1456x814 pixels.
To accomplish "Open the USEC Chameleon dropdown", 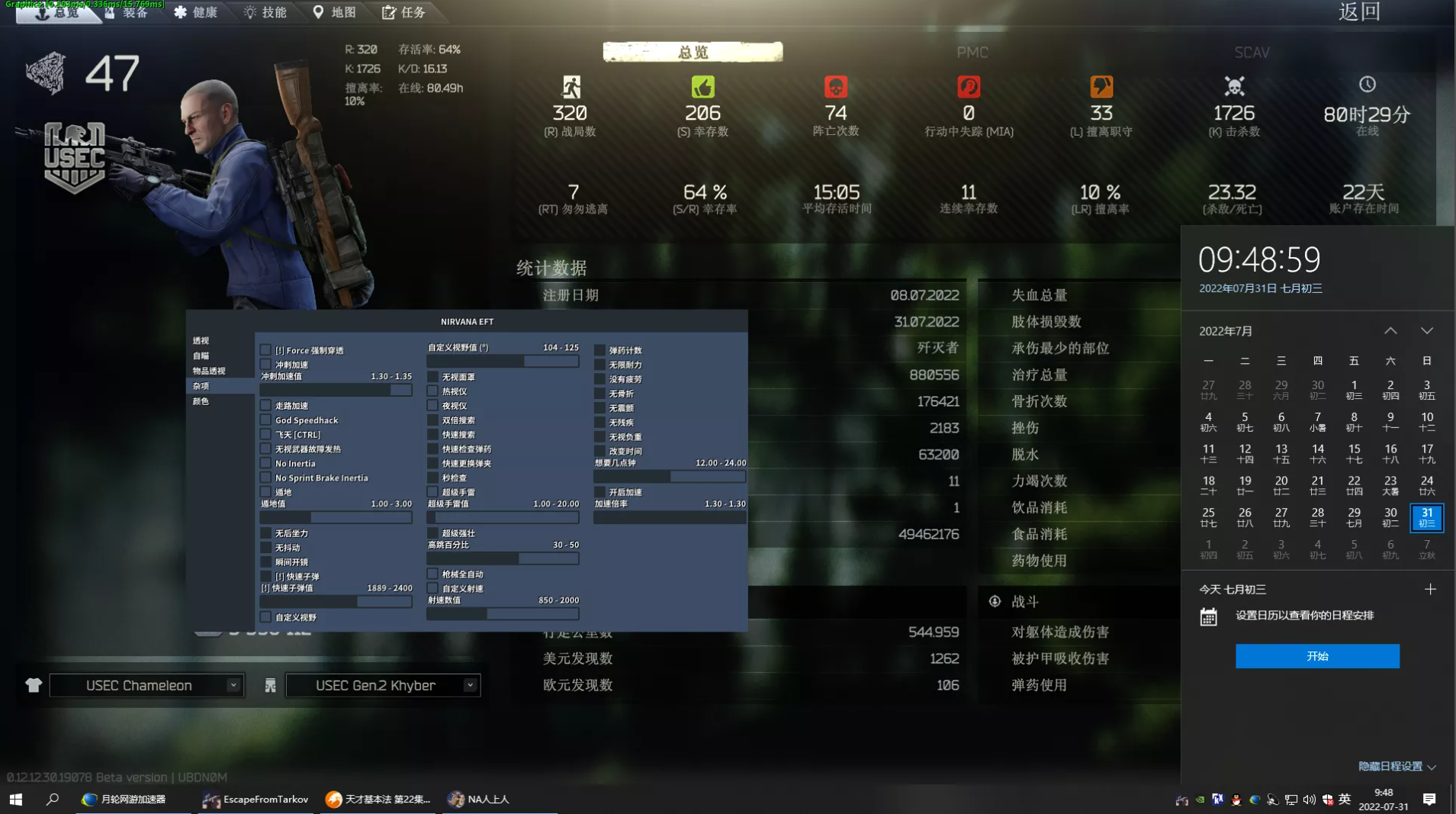I will (x=145, y=684).
